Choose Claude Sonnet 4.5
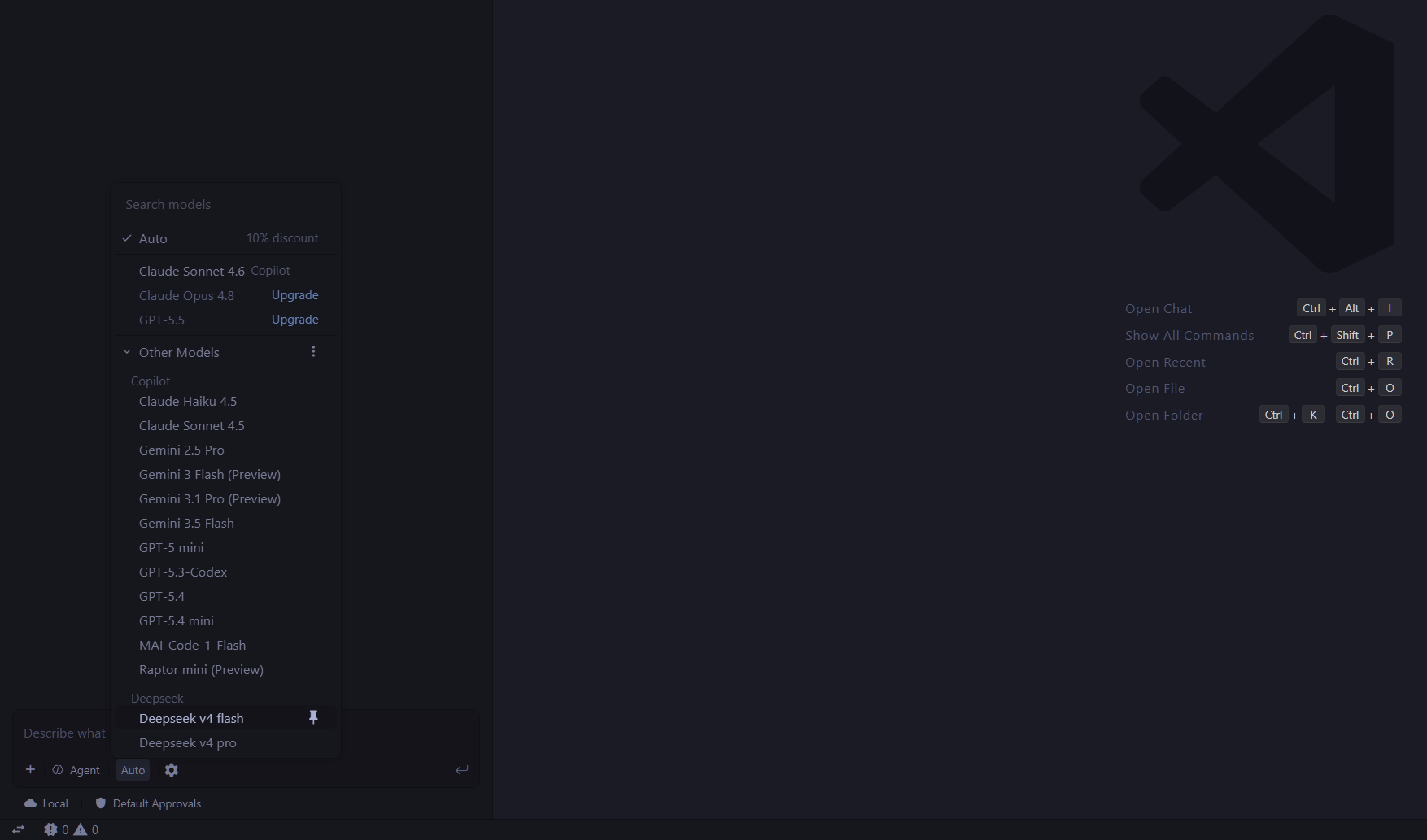The width and height of the screenshot is (1427, 840). click(225, 425)
